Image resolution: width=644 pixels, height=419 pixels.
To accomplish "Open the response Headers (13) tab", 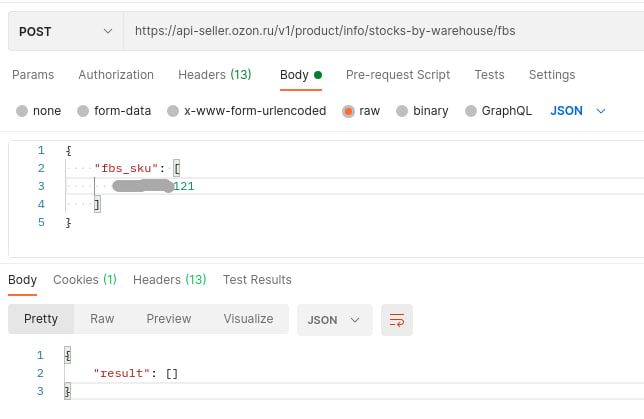I will [x=170, y=280].
